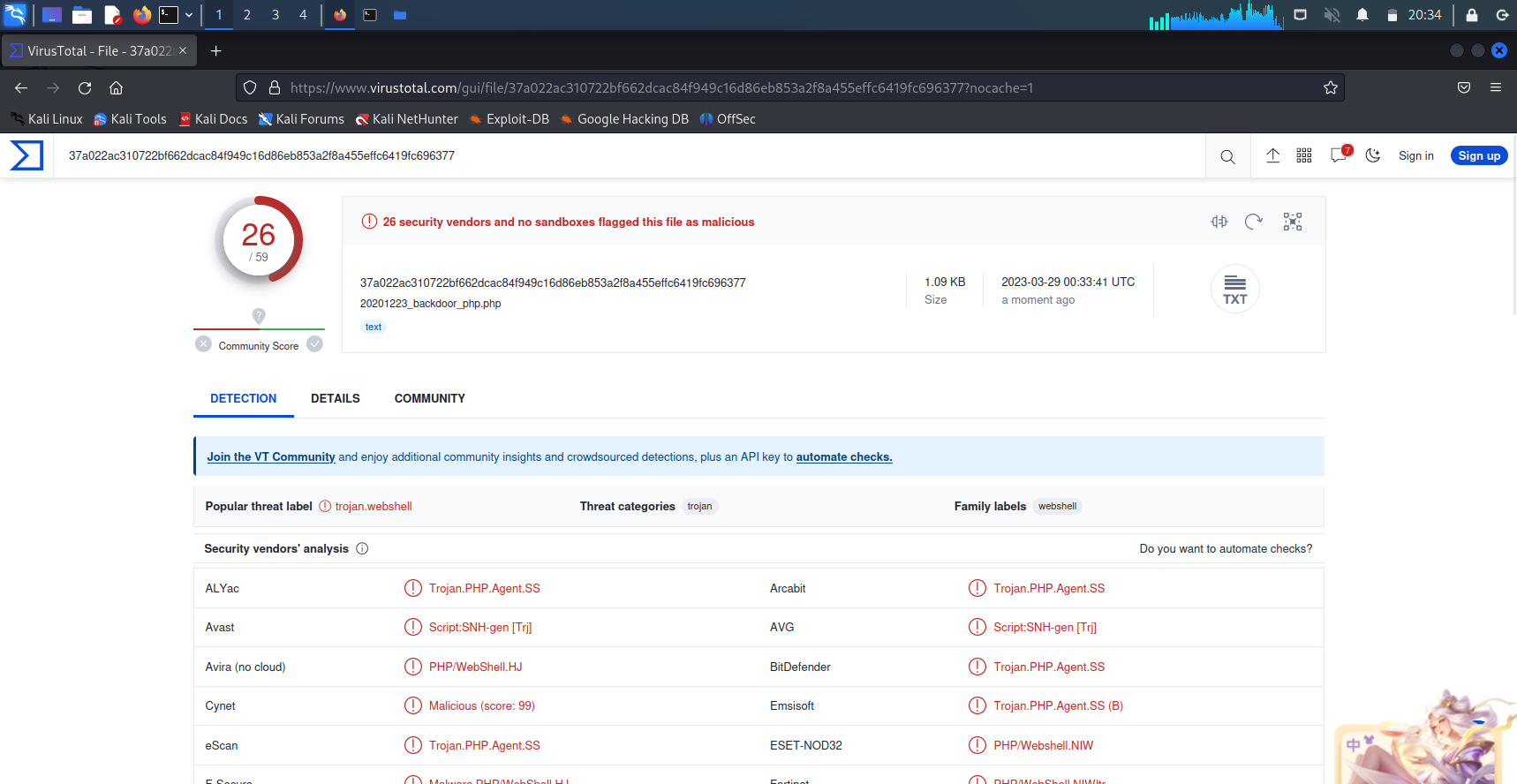Open the VirusTotal graph icon
Screen dimensions: 1517x784
pyautogui.click(x=1293, y=222)
